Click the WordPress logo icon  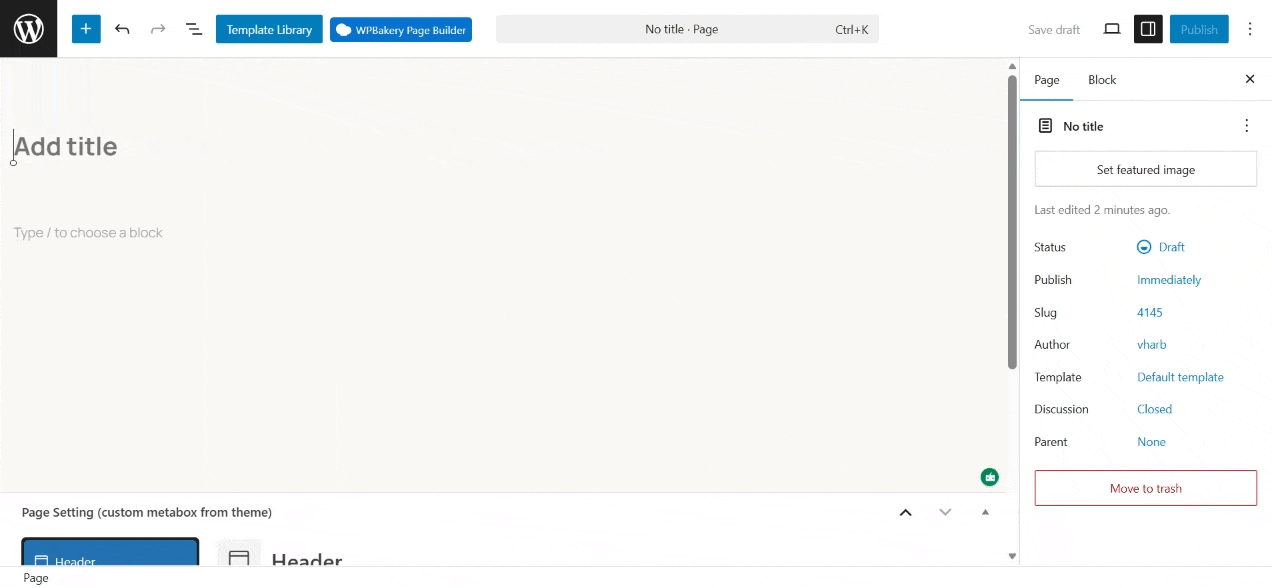coord(28,28)
